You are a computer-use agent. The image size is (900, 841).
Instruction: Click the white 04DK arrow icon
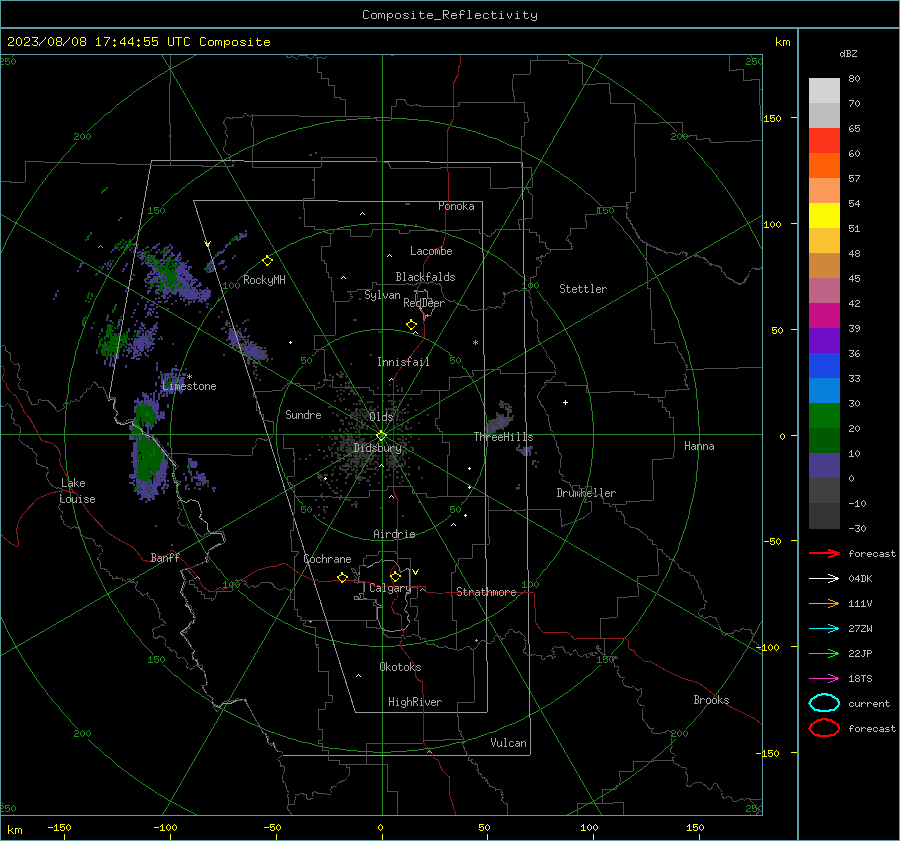(x=824, y=578)
